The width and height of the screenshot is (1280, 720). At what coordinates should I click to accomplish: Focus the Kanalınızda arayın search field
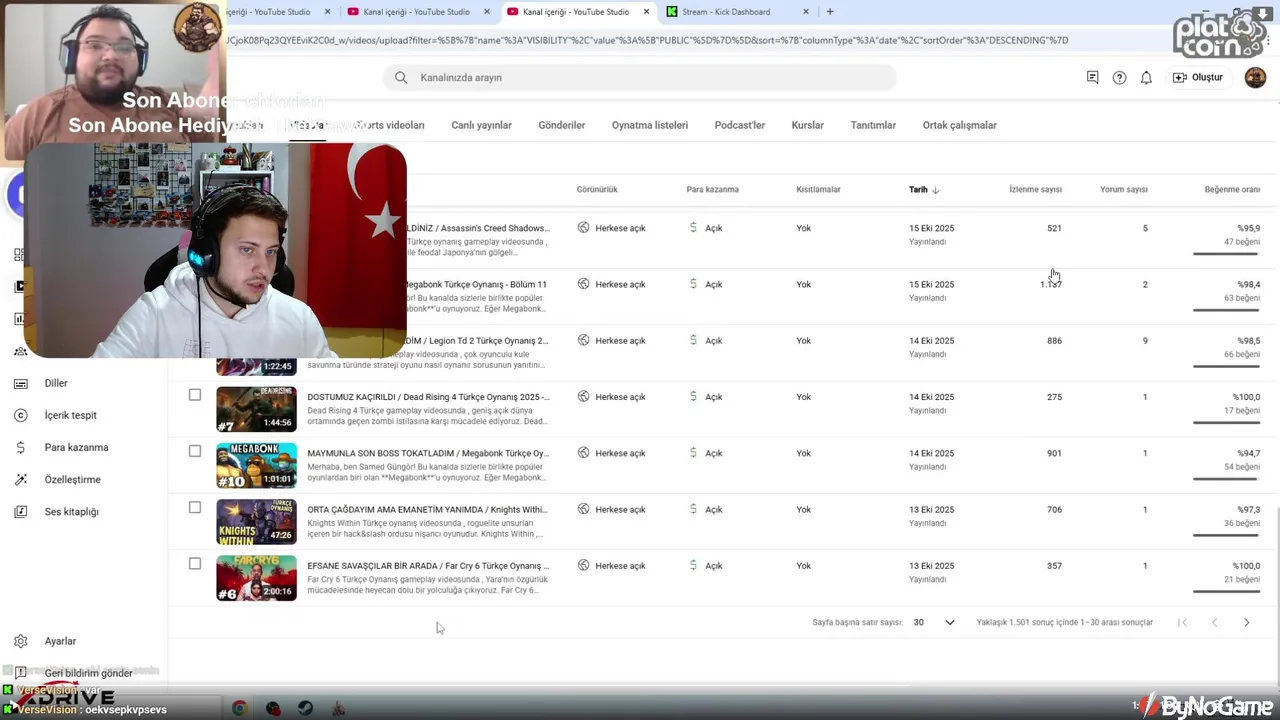640,77
